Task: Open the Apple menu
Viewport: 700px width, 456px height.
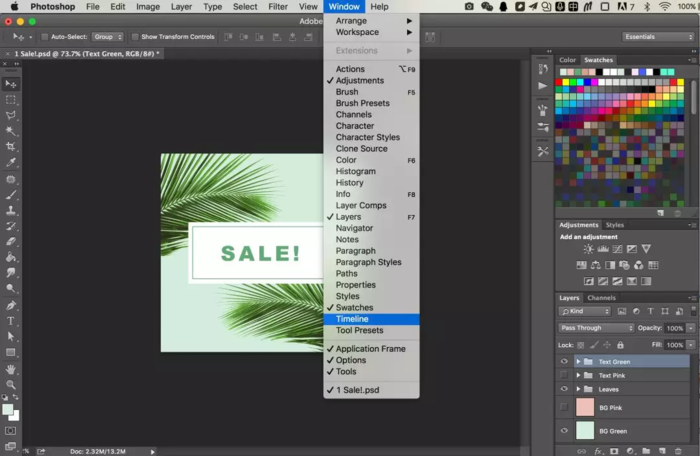Action: click(x=14, y=7)
